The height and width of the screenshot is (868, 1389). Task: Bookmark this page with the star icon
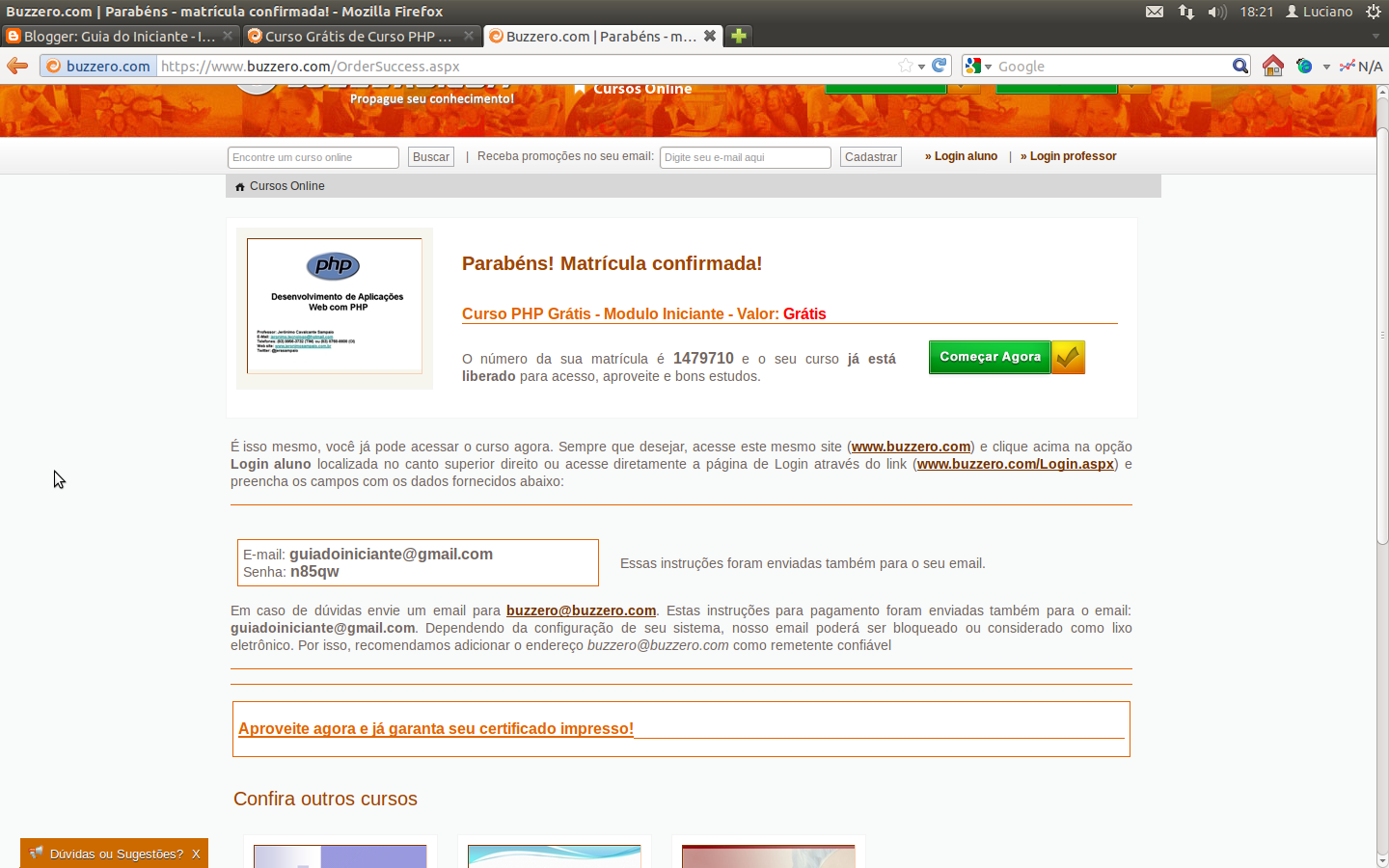pos(905,66)
